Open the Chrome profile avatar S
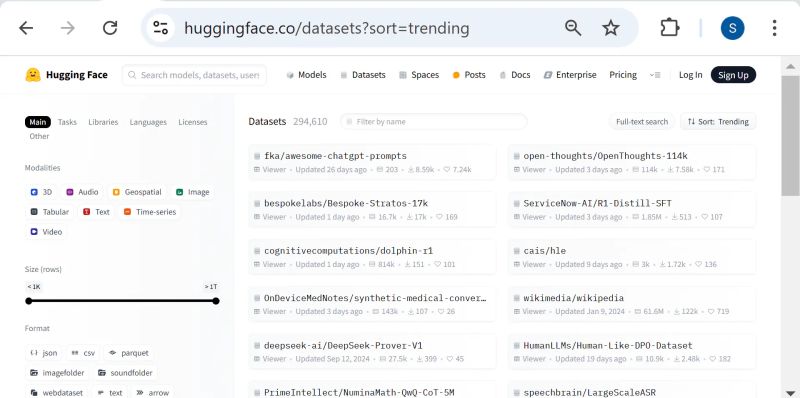Screen dimensions: 800x398 [732, 28]
